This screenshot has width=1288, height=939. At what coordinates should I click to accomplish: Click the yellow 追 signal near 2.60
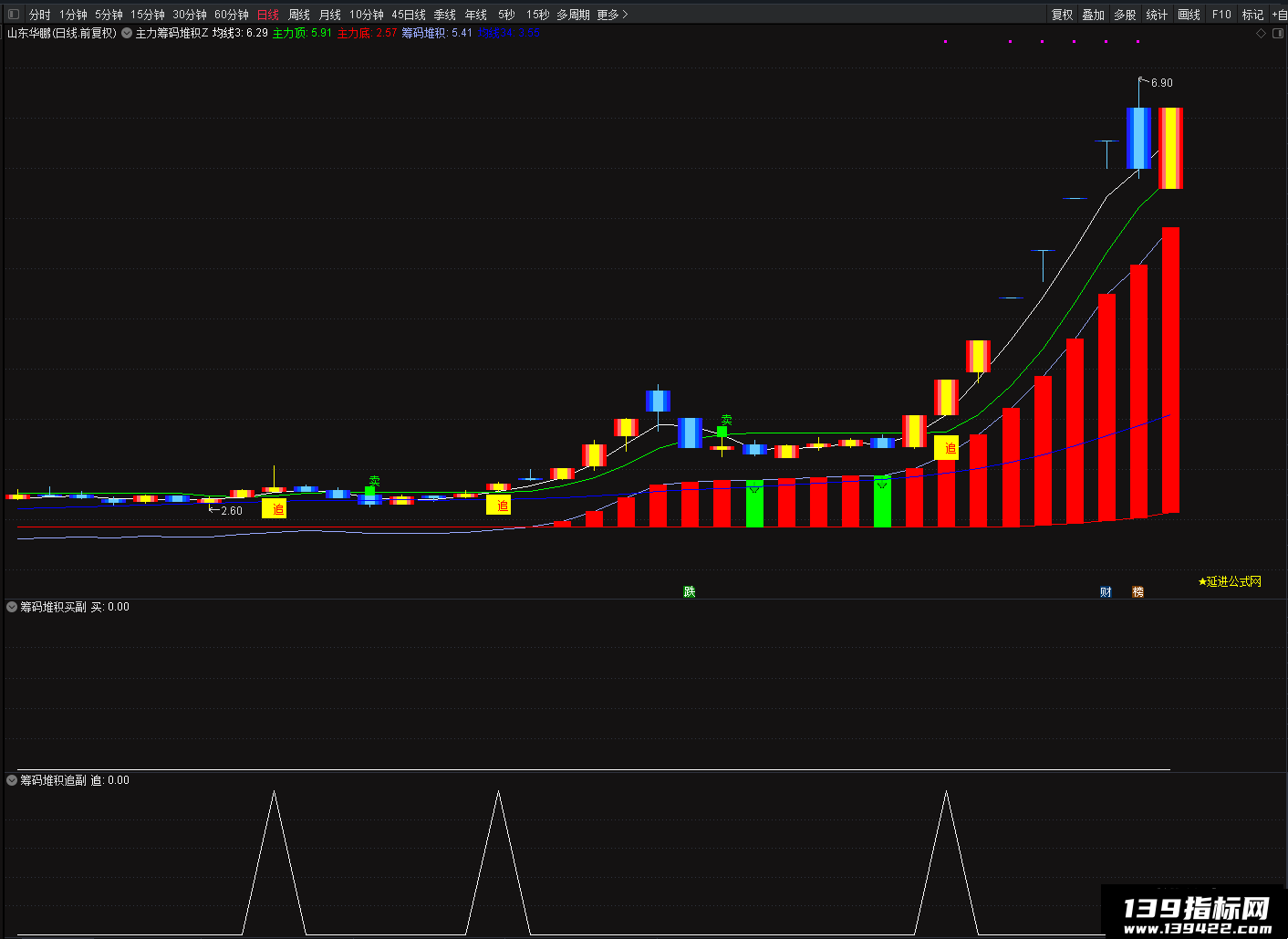[274, 508]
